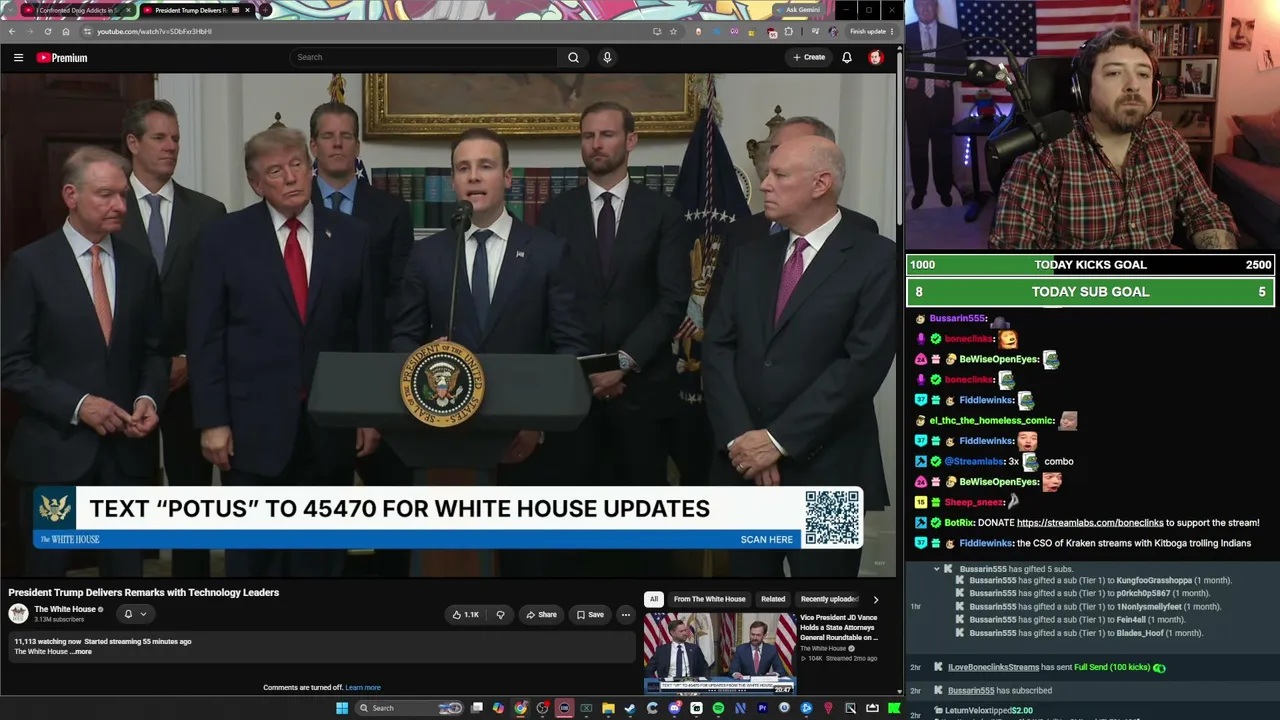Focus the YouTube search field
This screenshot has height=720, width=1280.
tap(425, 57)
